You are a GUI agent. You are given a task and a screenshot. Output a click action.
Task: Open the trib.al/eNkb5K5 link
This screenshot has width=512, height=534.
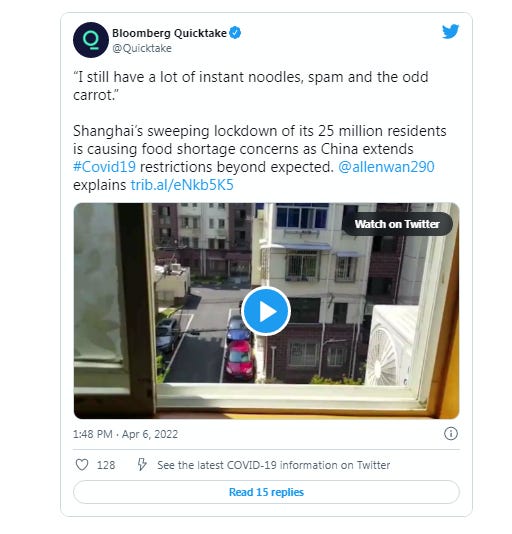tap(182, 185)
